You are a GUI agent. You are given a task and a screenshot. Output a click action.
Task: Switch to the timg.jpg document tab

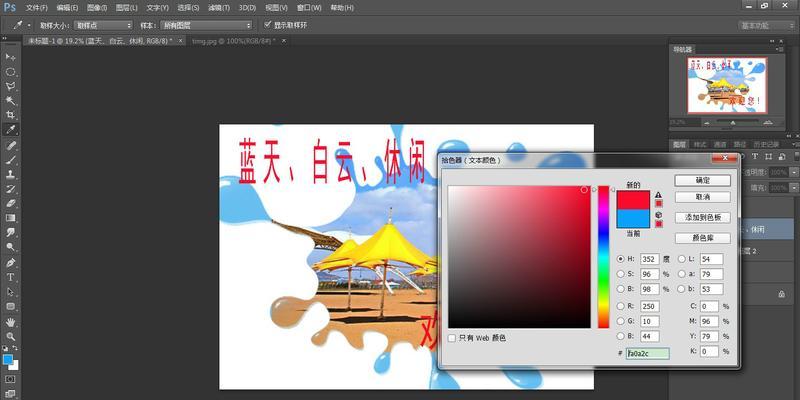[x=234, y=41]
